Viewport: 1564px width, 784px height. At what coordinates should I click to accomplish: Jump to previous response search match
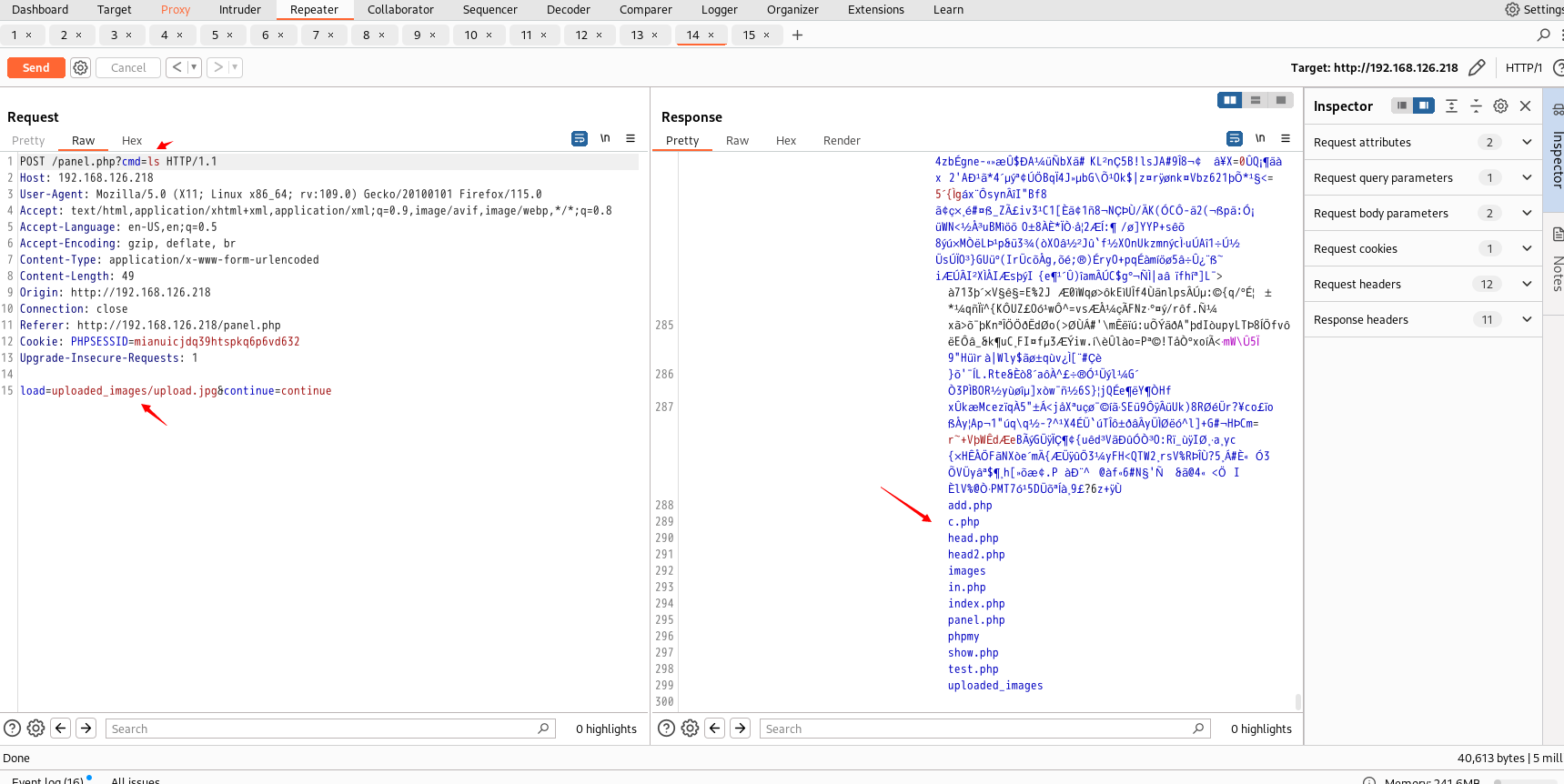(715, 728)
